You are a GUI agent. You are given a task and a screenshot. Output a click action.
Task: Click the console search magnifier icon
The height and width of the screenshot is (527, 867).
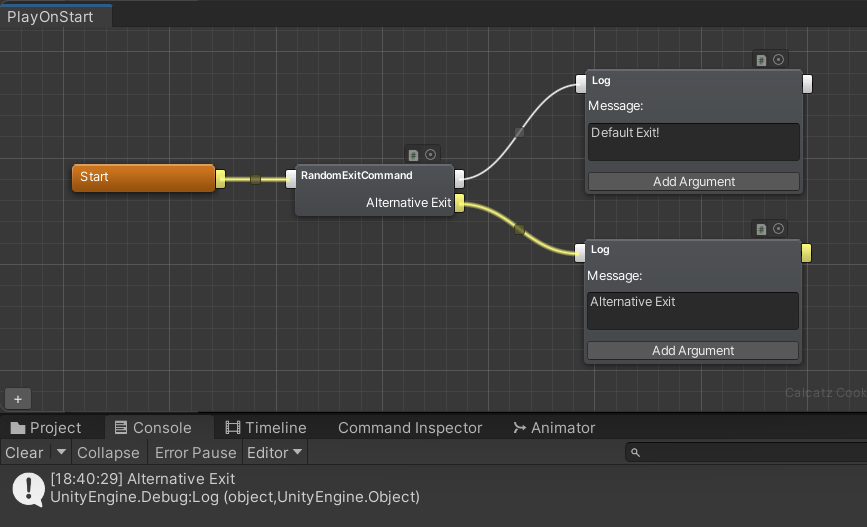[x=635, y=453]
